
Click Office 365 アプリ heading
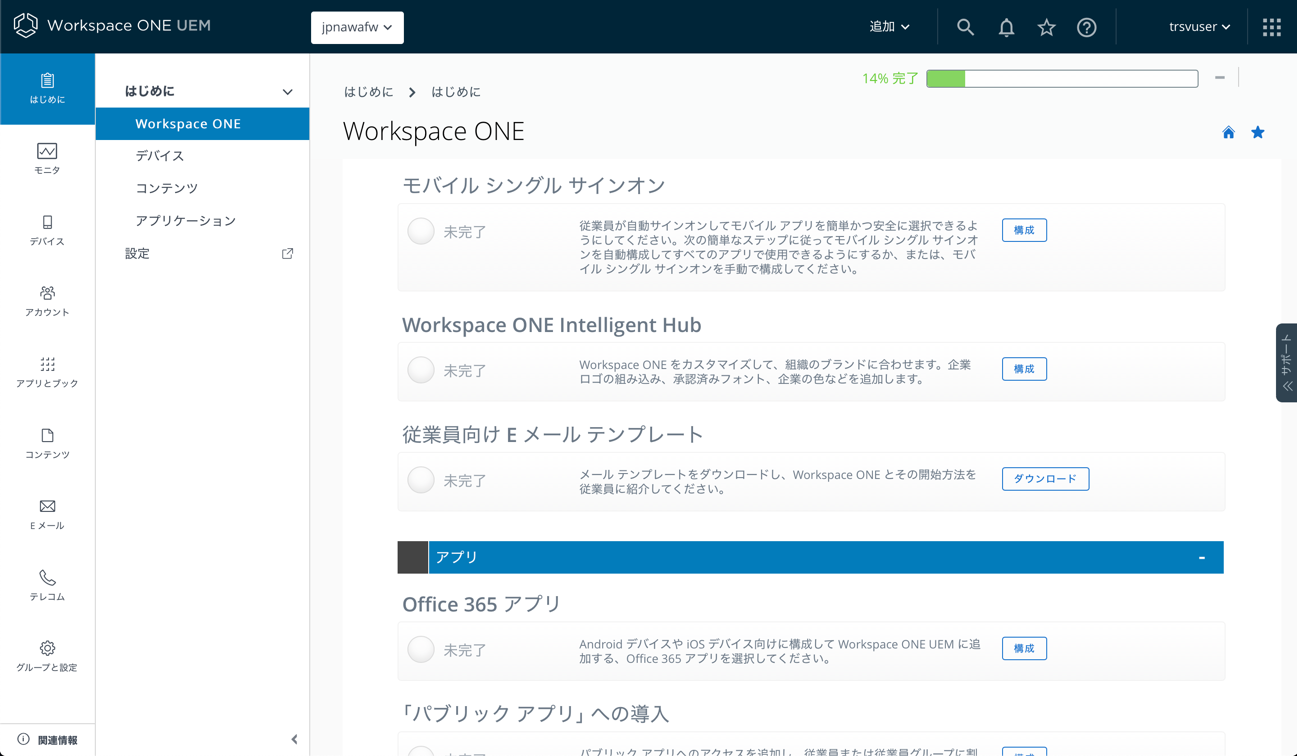(481, 604)
